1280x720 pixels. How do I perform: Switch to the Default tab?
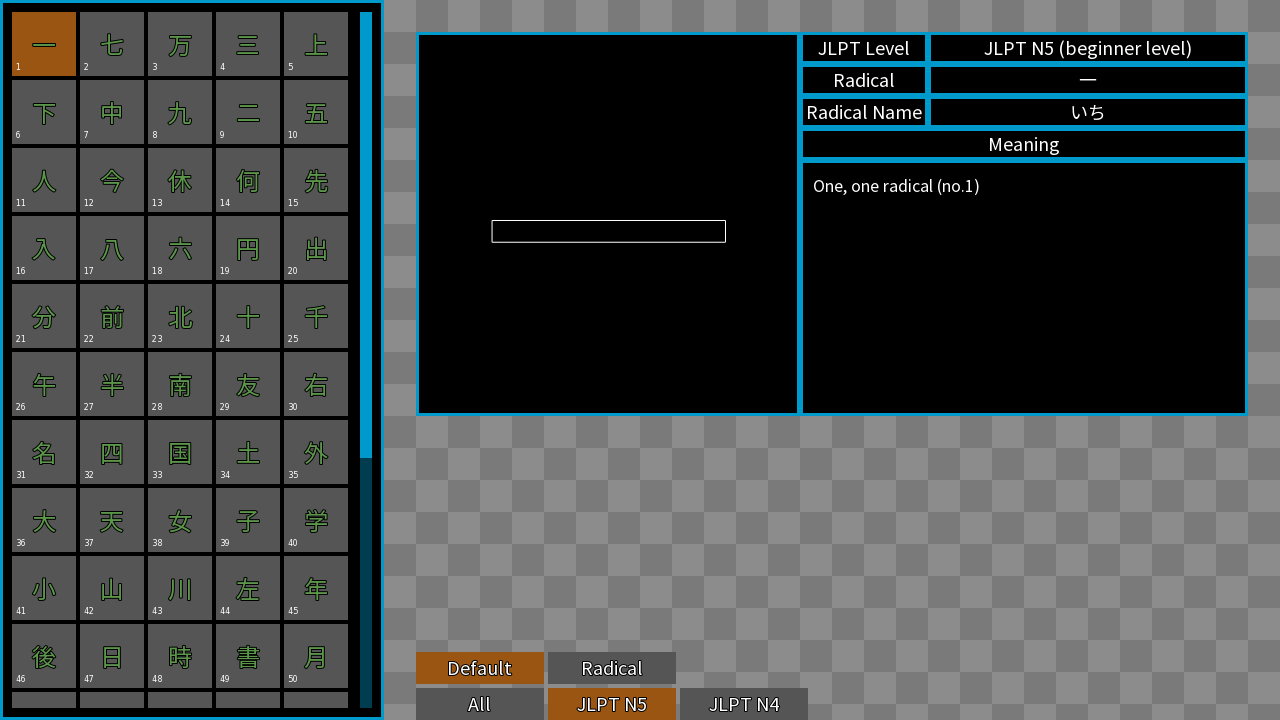480,668
